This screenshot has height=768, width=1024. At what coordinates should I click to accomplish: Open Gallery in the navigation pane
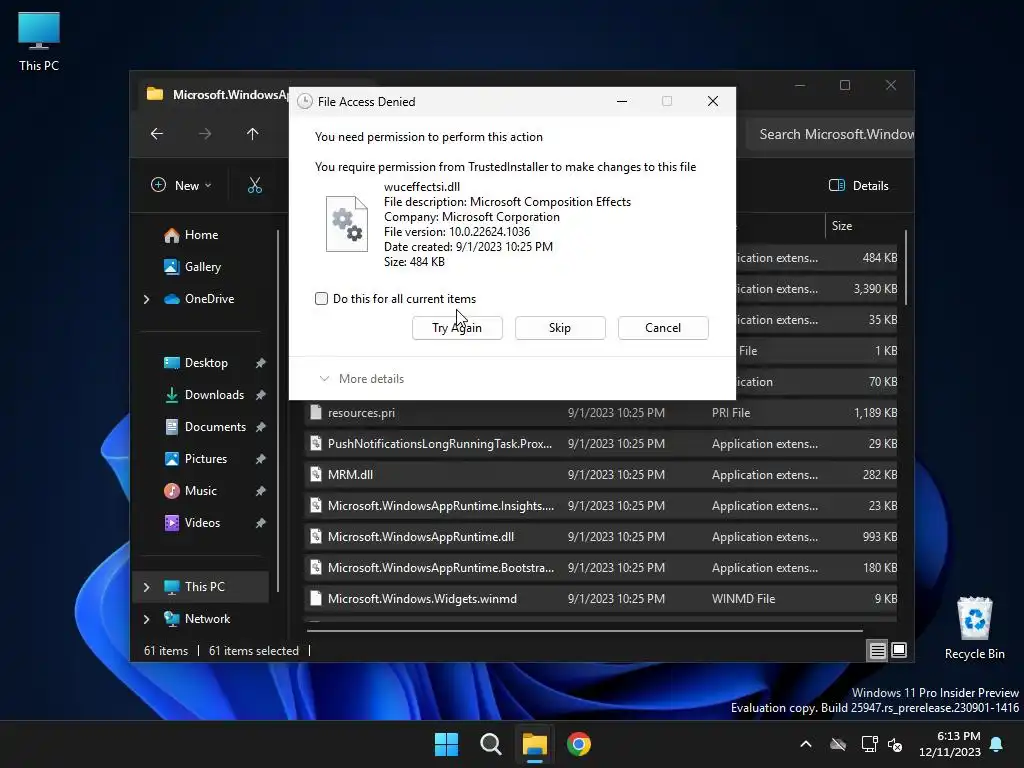pos(202,267)
